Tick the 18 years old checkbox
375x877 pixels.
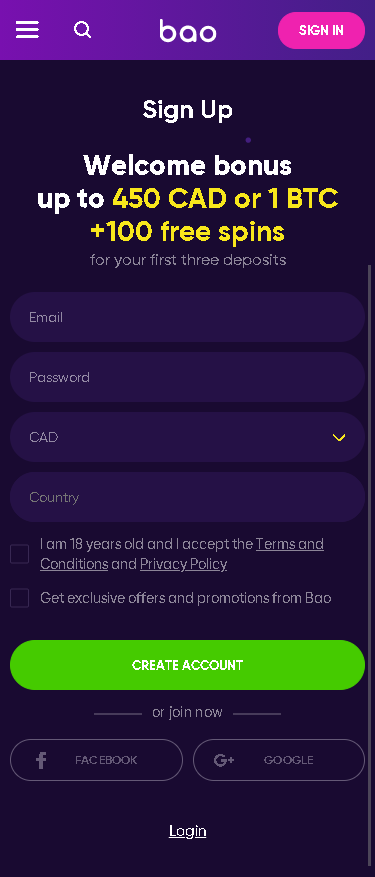20,554
